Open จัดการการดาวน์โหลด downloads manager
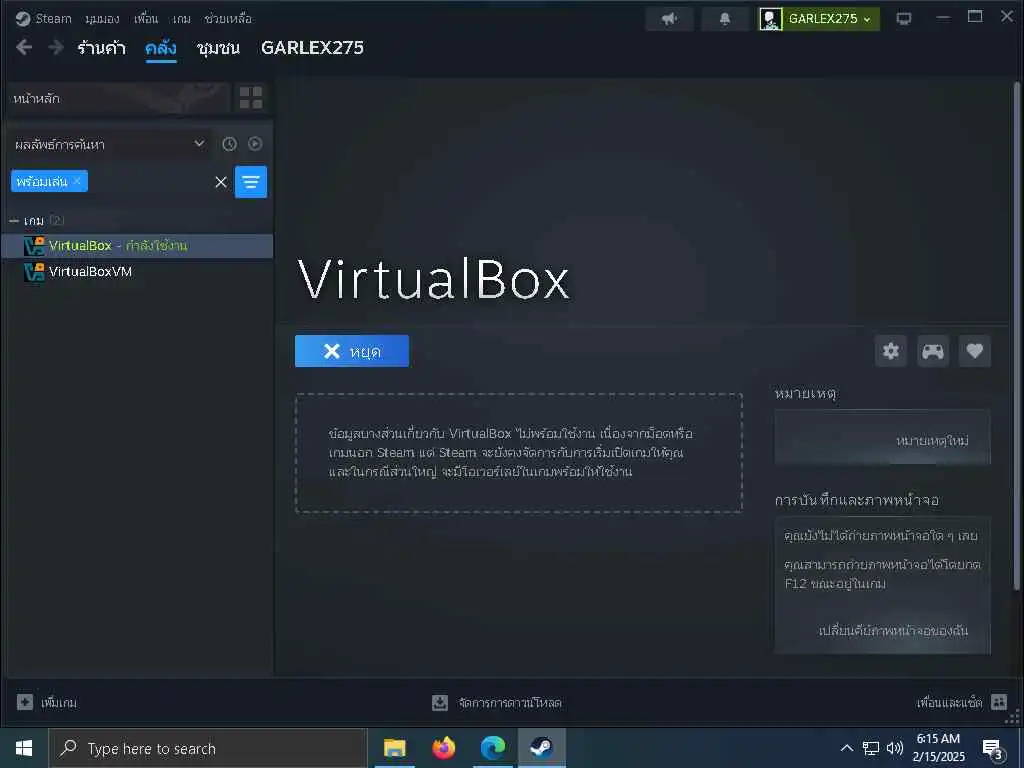This screenshot has height=768, width=1024. tap(497, 703)
